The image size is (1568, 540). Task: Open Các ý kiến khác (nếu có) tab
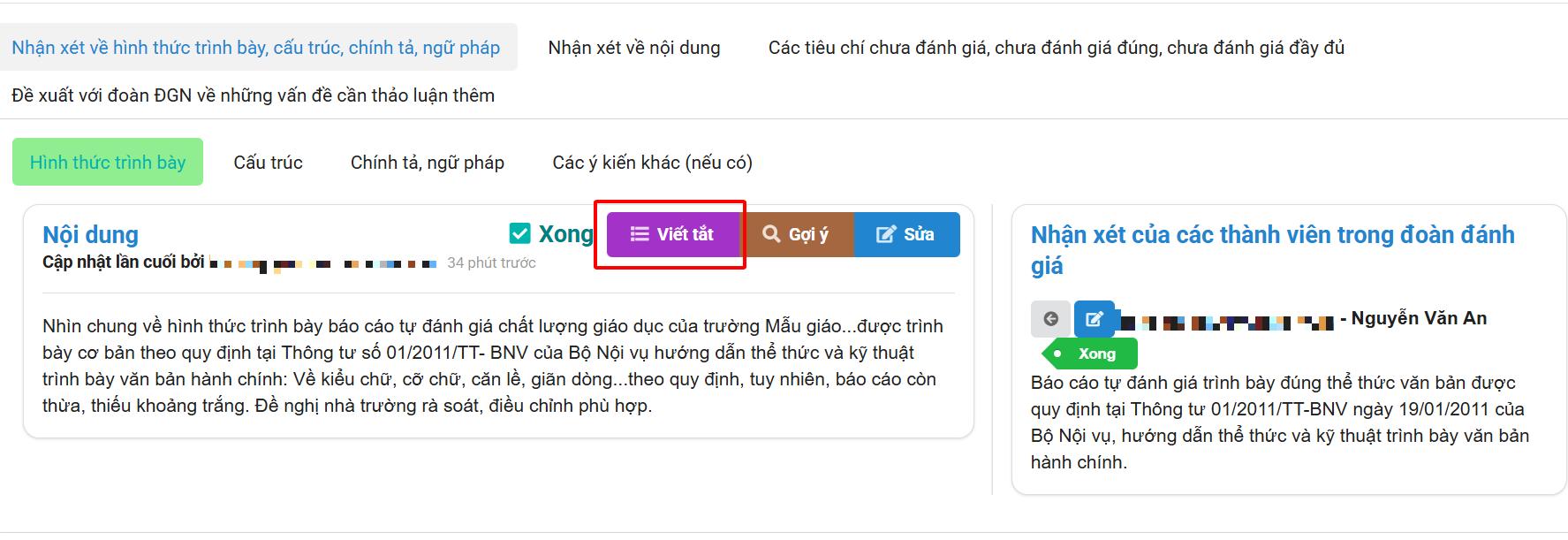652,162
